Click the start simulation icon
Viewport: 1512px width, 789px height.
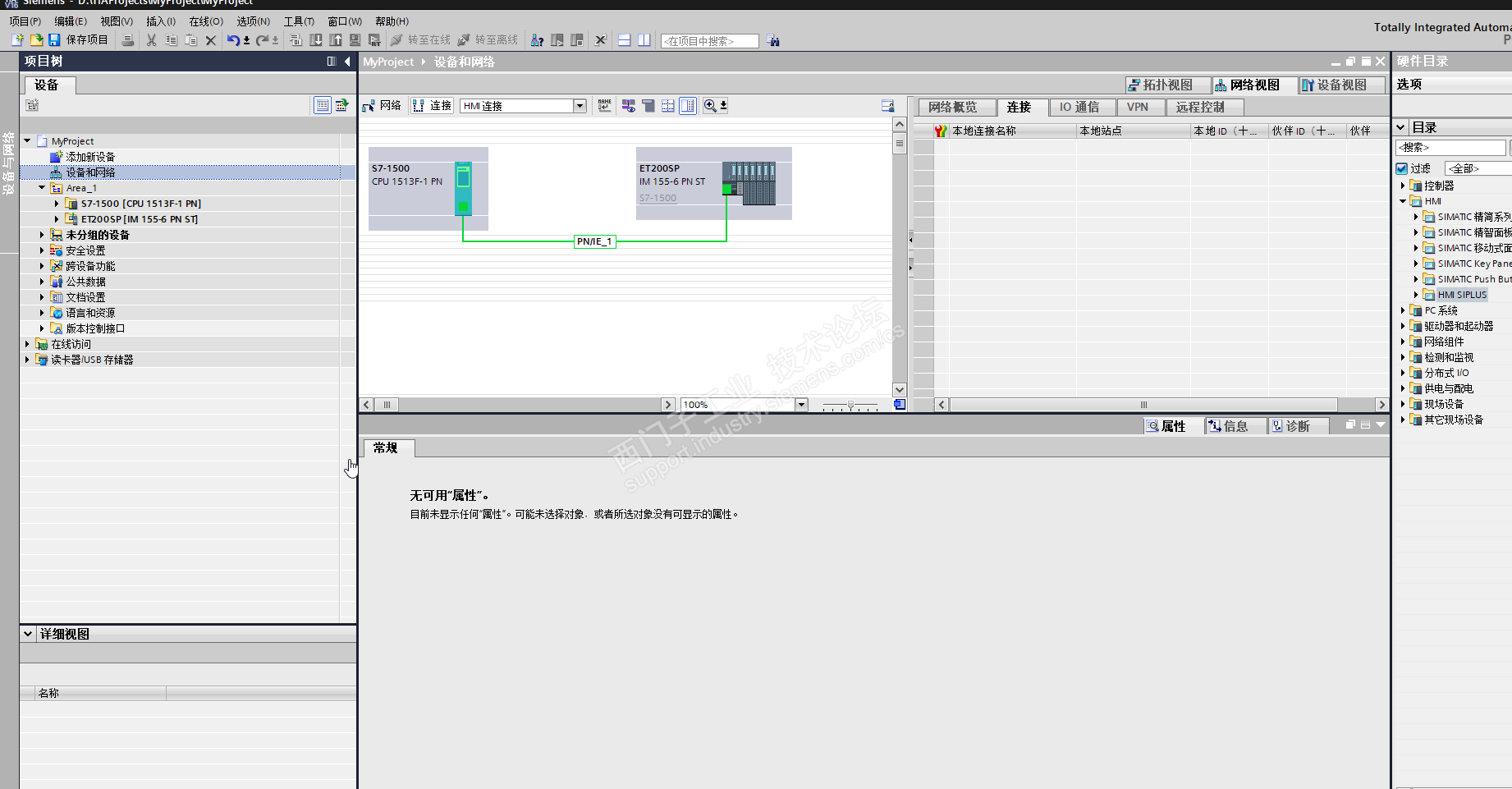tap(355, 40)
